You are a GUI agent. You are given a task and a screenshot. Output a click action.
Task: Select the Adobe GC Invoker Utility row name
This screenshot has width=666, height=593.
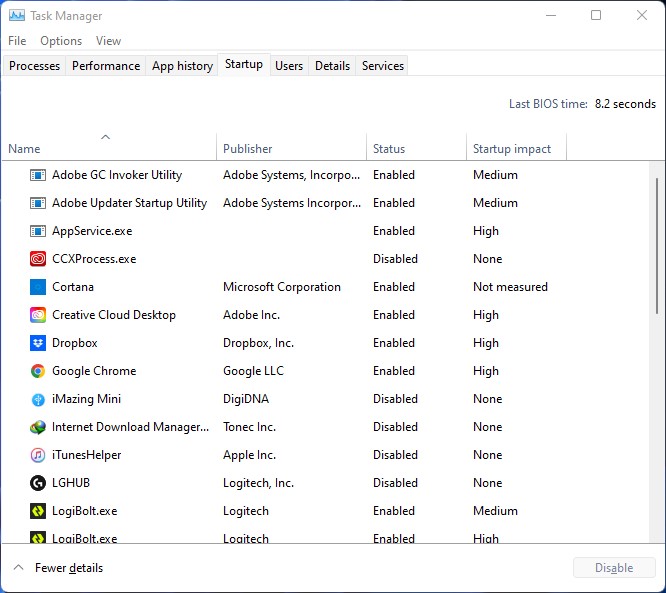coord(117,175)
